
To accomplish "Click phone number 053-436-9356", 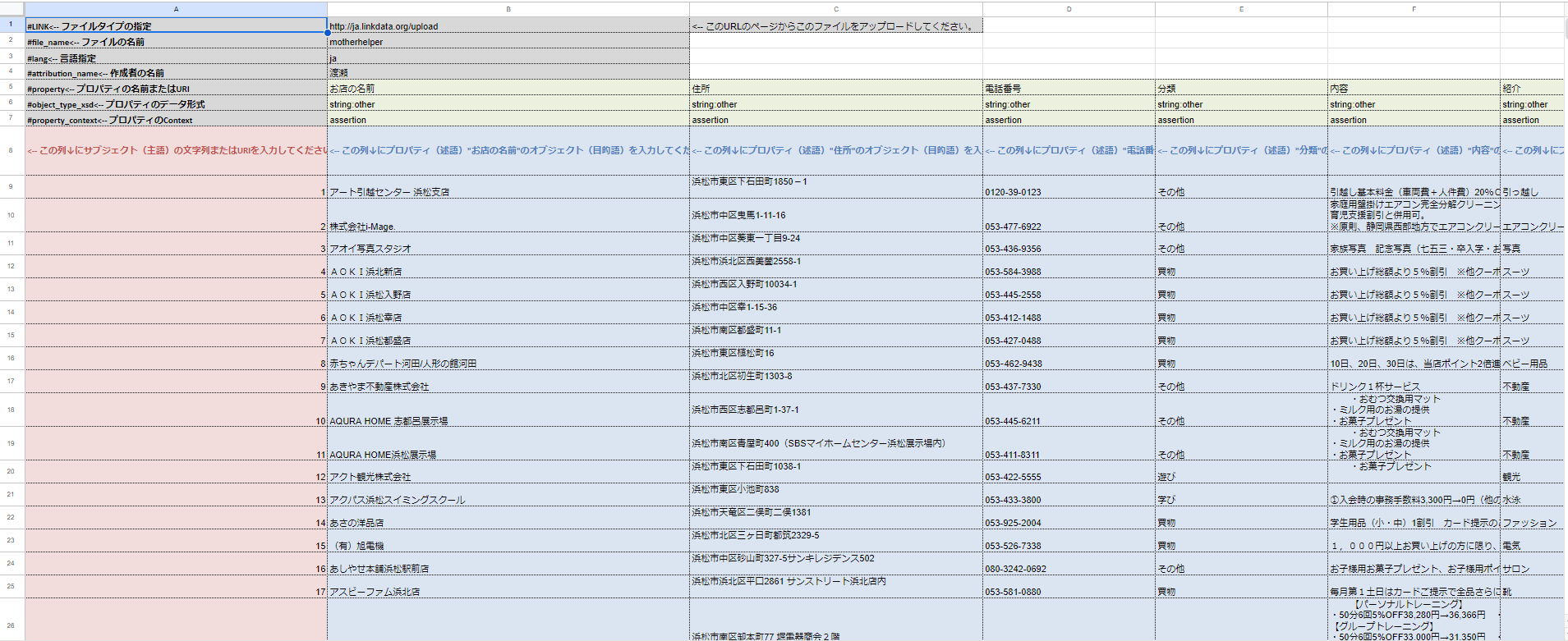I will [1069, 244].
